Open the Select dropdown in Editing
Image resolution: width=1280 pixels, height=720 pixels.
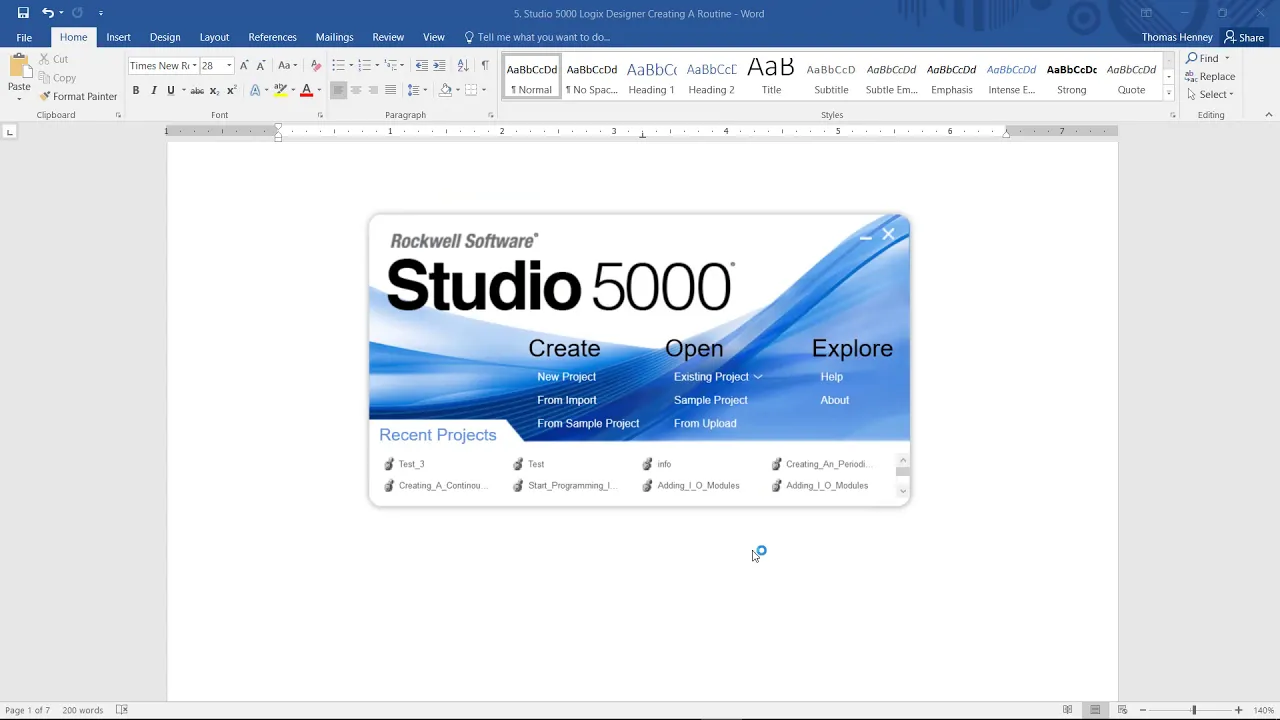(x=1210, y=94)
